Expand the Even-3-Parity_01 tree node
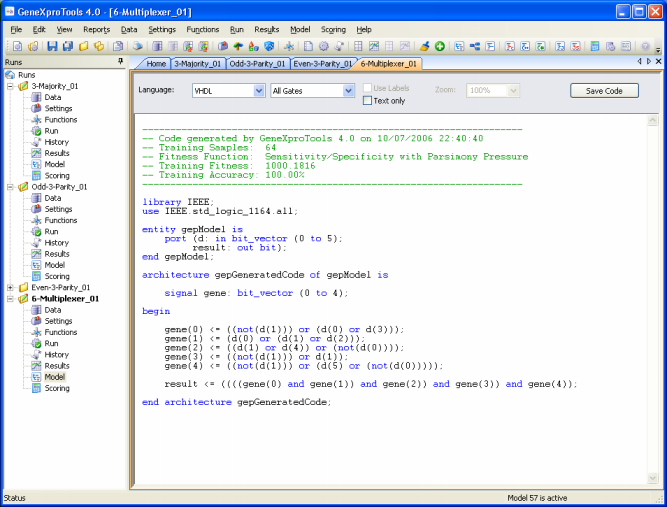Screen dimensions: 667x507 point(10,288)
